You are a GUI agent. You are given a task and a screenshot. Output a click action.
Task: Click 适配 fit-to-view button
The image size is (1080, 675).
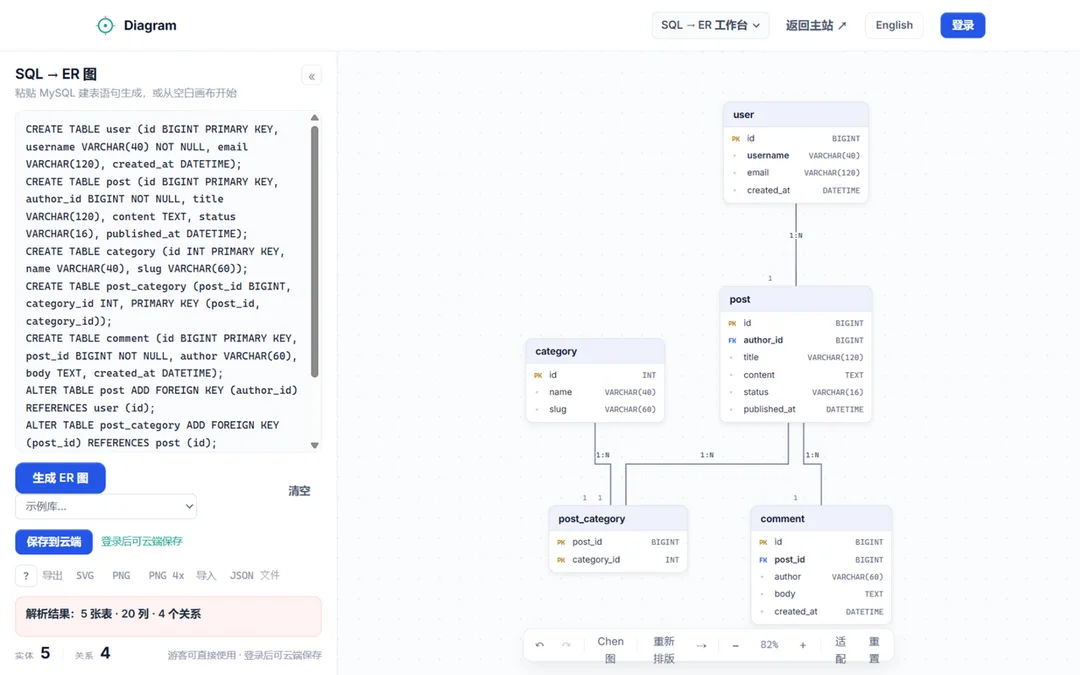[840, 650]
